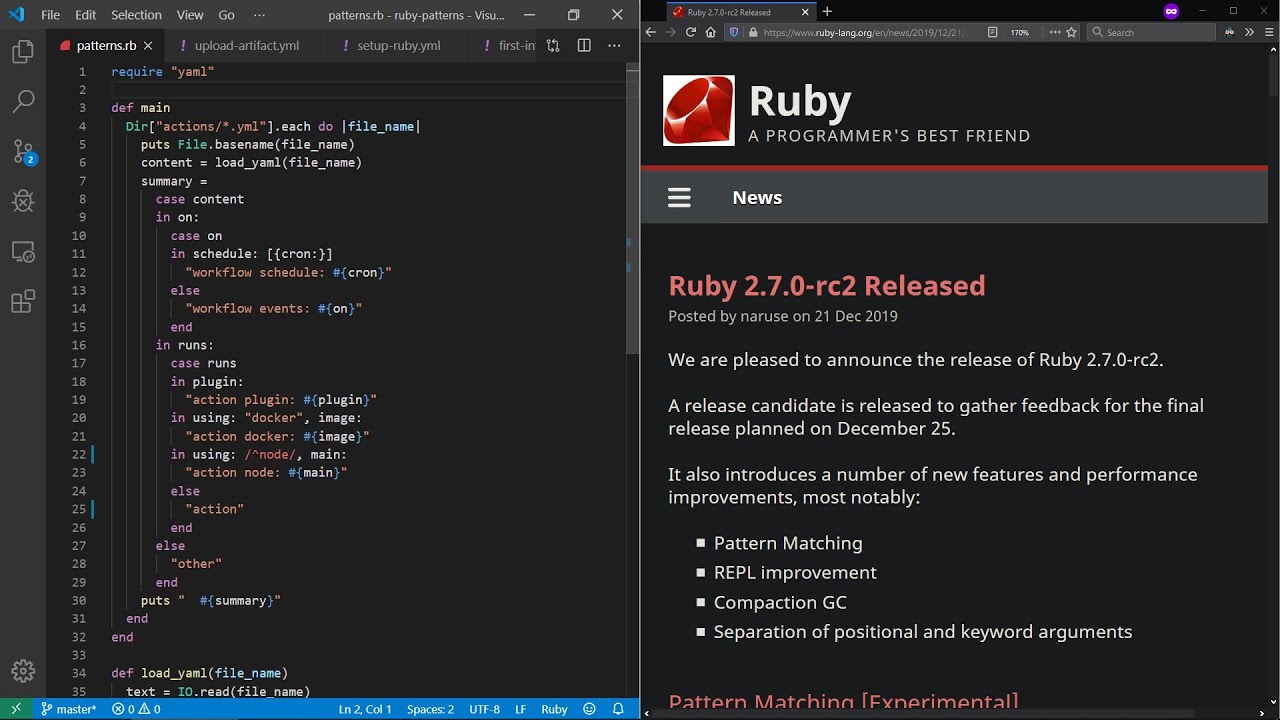
Task: Change UTF-8 file encoding in status bar
Action: coord(484,709)
